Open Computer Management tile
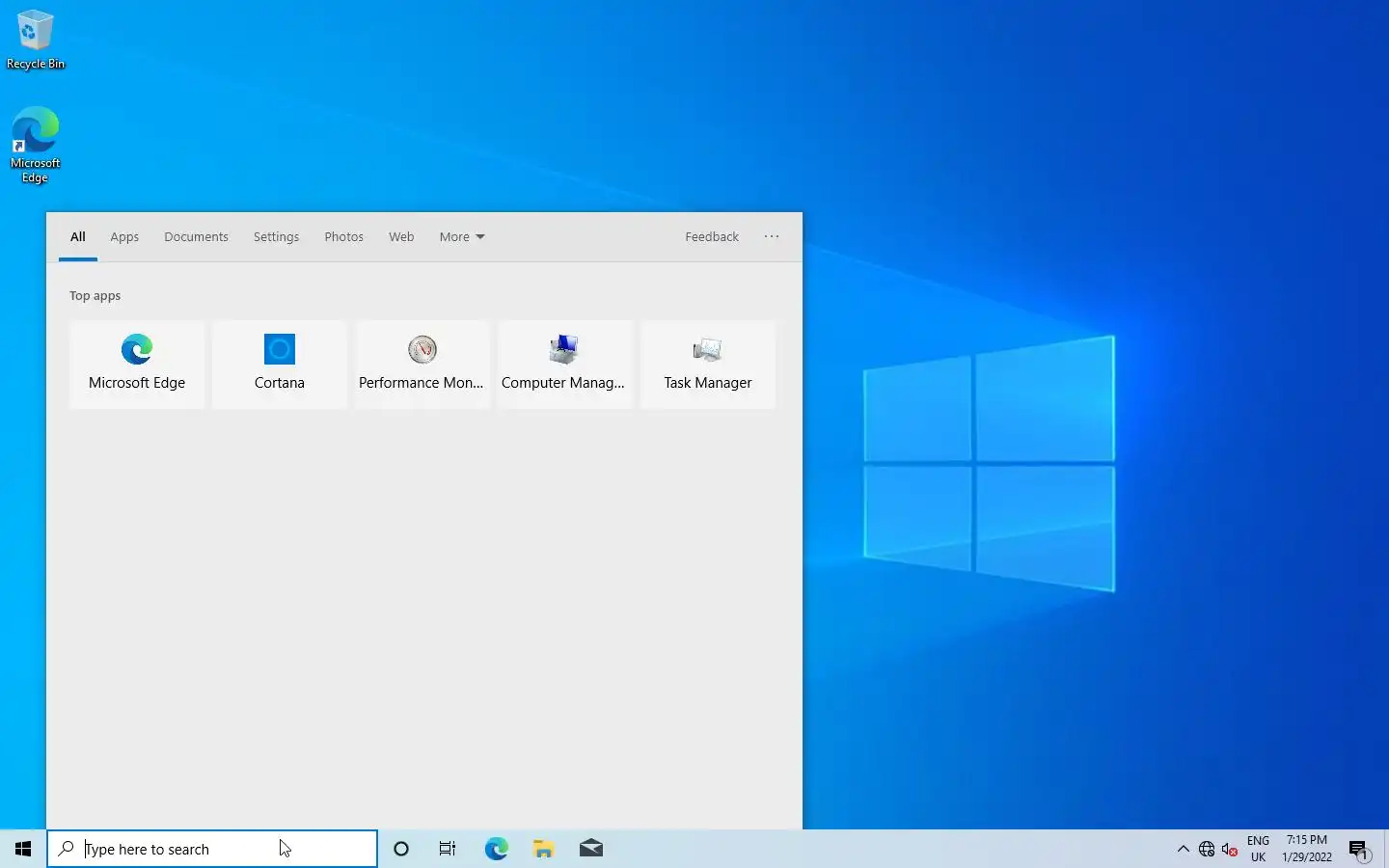1389x868 pixels. (565, 365)
